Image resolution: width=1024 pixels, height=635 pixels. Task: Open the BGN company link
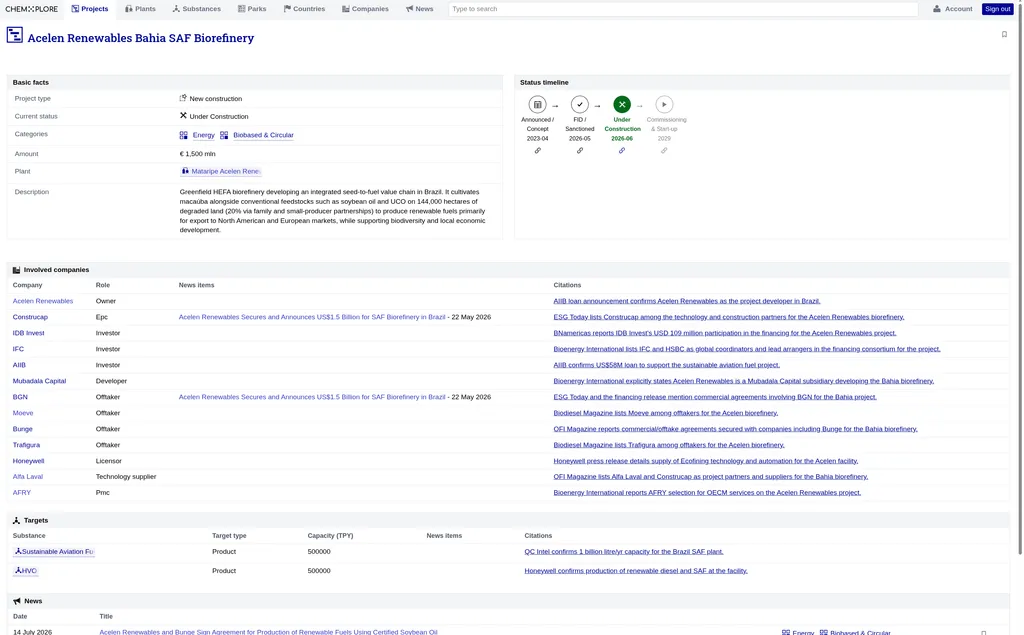click(20, 397)
